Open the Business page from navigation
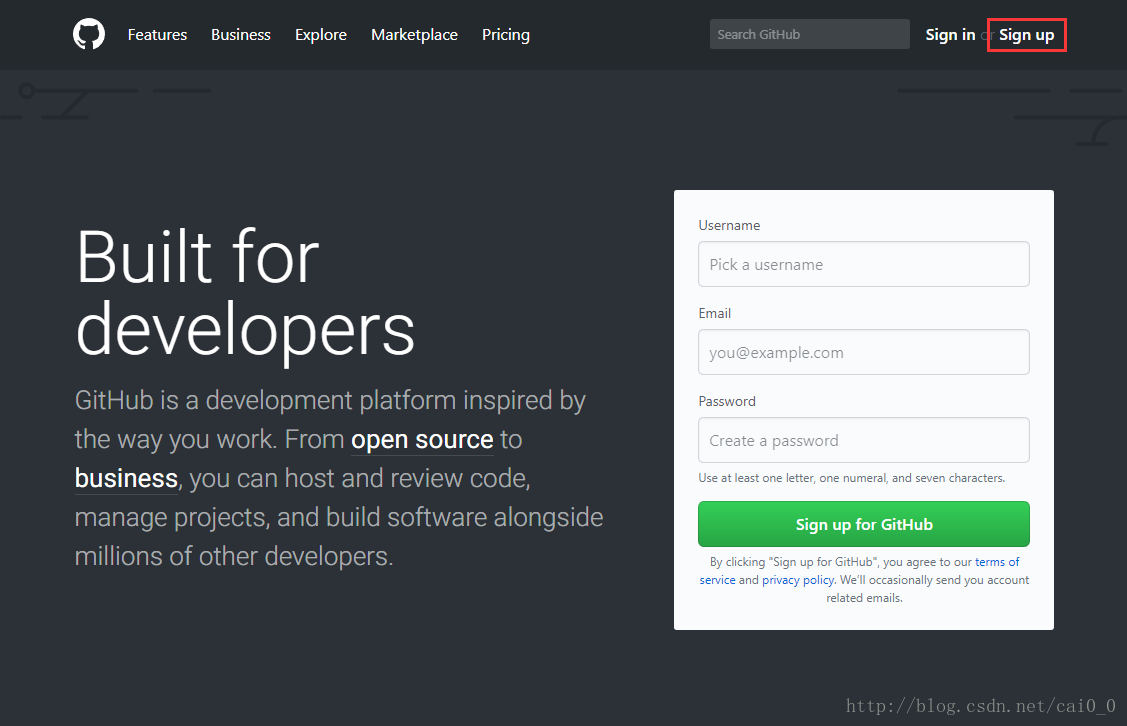 pos(240,34)
